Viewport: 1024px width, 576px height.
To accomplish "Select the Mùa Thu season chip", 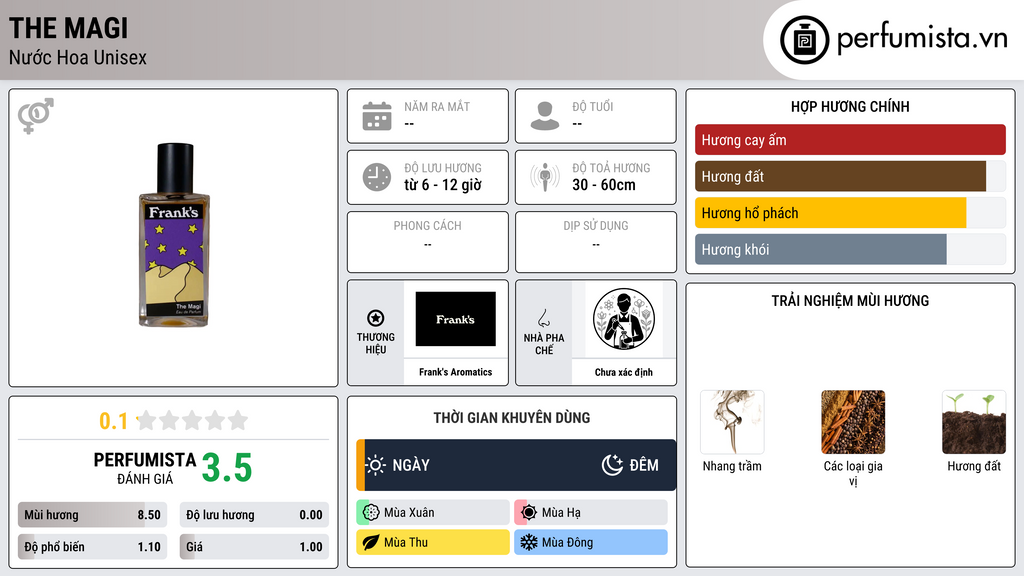I will [433, 542].
